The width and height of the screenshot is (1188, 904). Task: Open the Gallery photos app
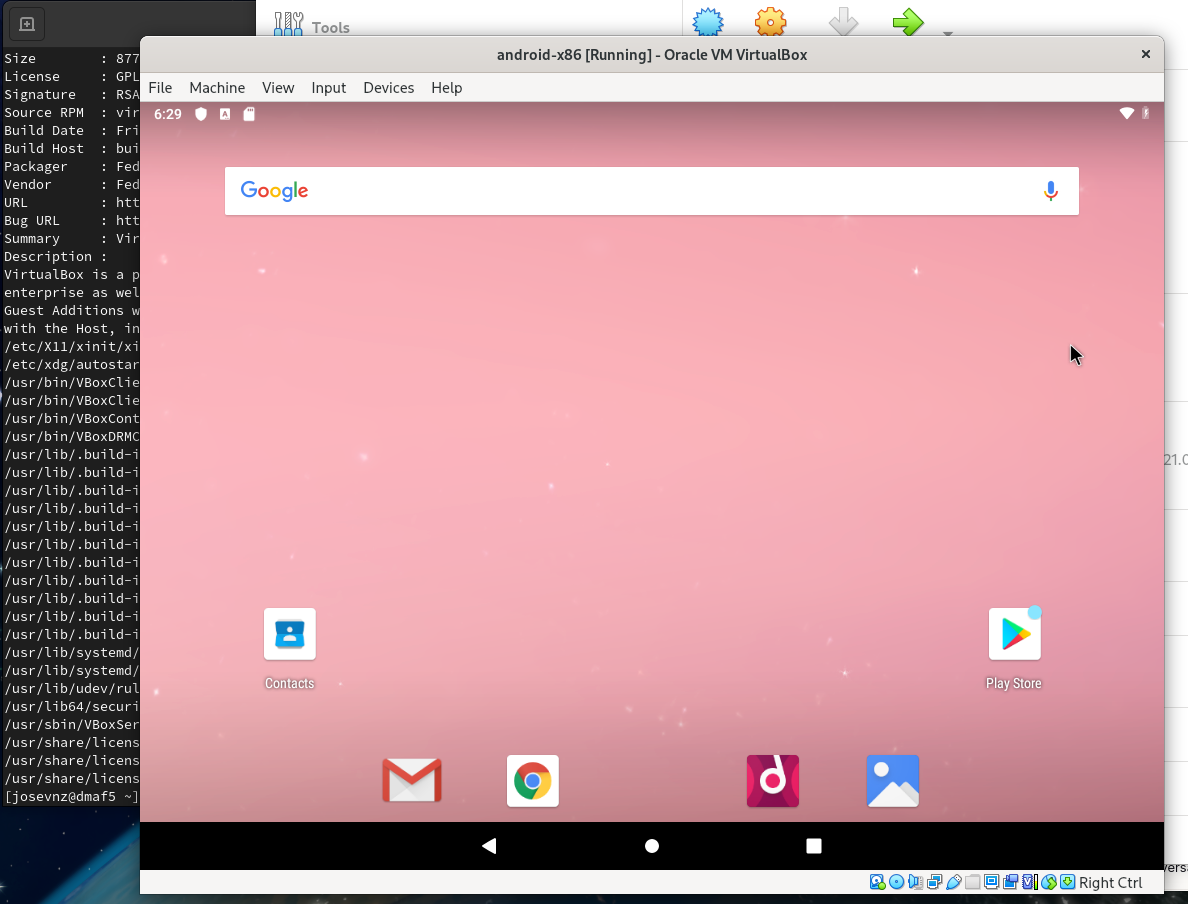[x=893, y=781]
